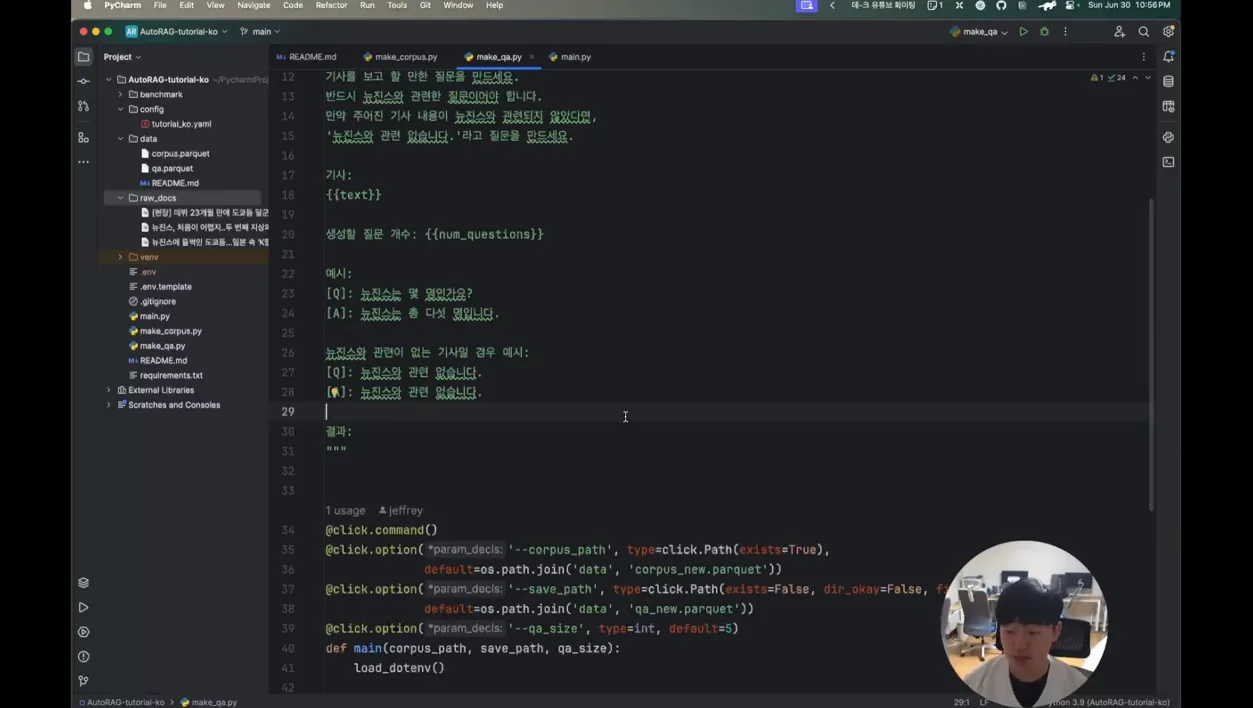This screenshot has height=708, width=1253.
Task: Click the Apple menu logo
Action: pyautogui.click(x=87, y=6)
